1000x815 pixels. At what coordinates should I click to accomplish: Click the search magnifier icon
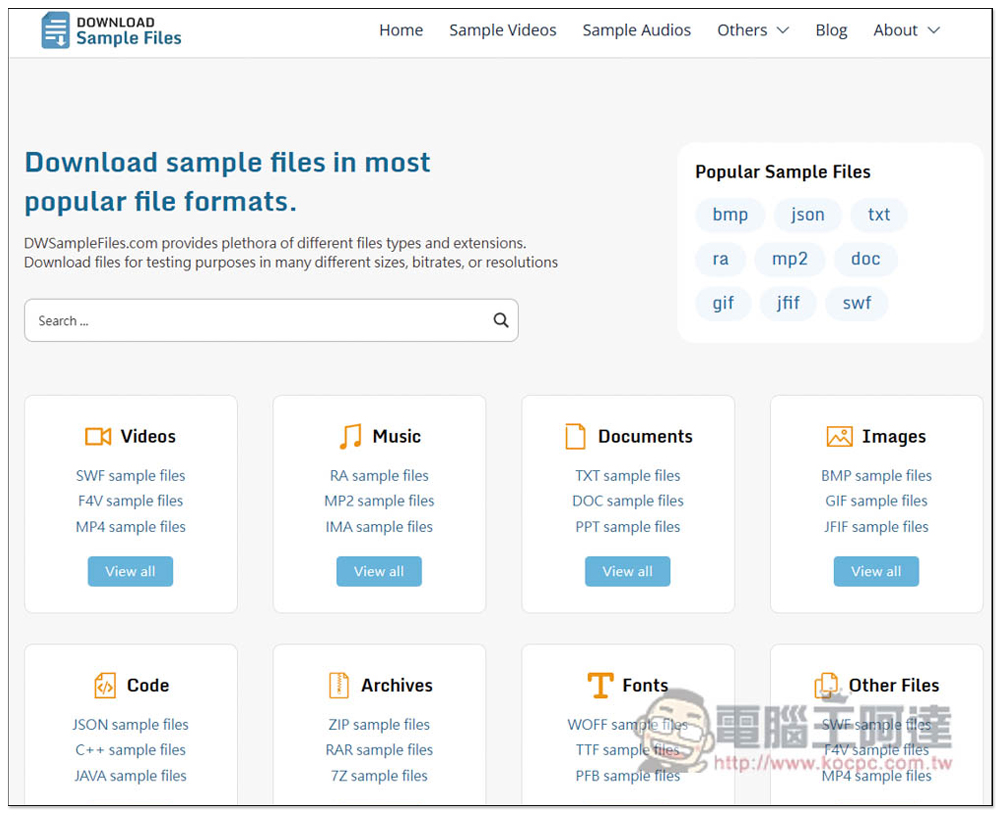501,320
